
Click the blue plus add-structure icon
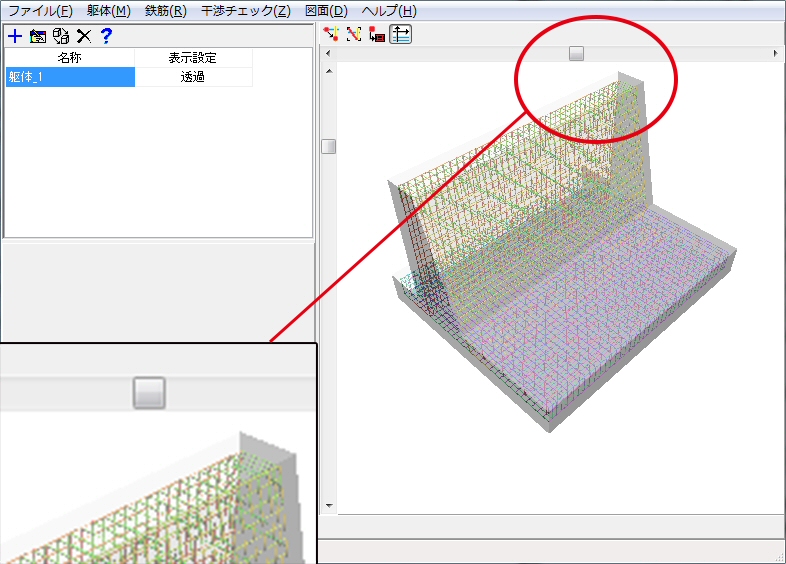pyautogui.click(x=15, y=36)
